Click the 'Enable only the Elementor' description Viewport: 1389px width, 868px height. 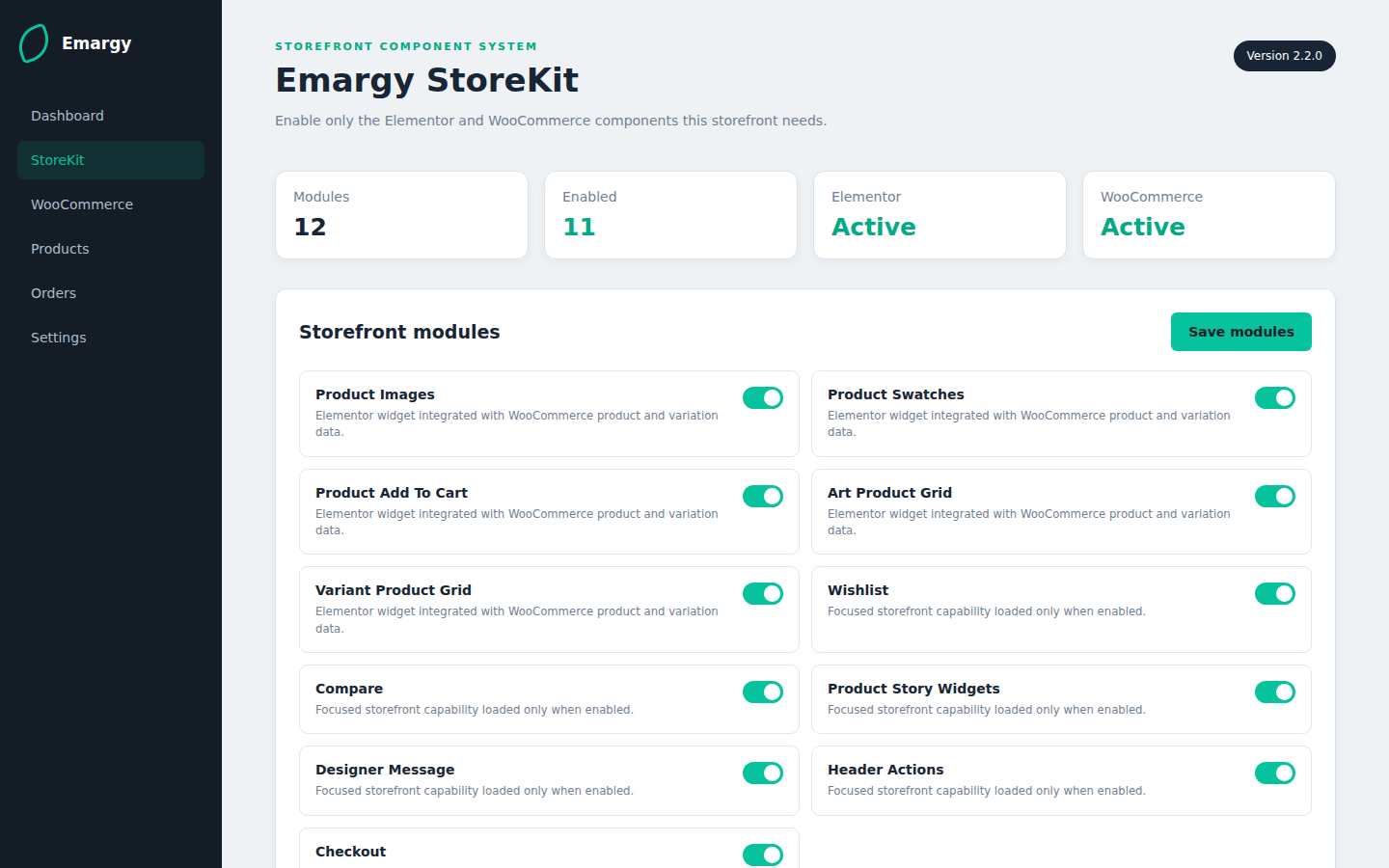pyautogui.click(x=551, y=121)
